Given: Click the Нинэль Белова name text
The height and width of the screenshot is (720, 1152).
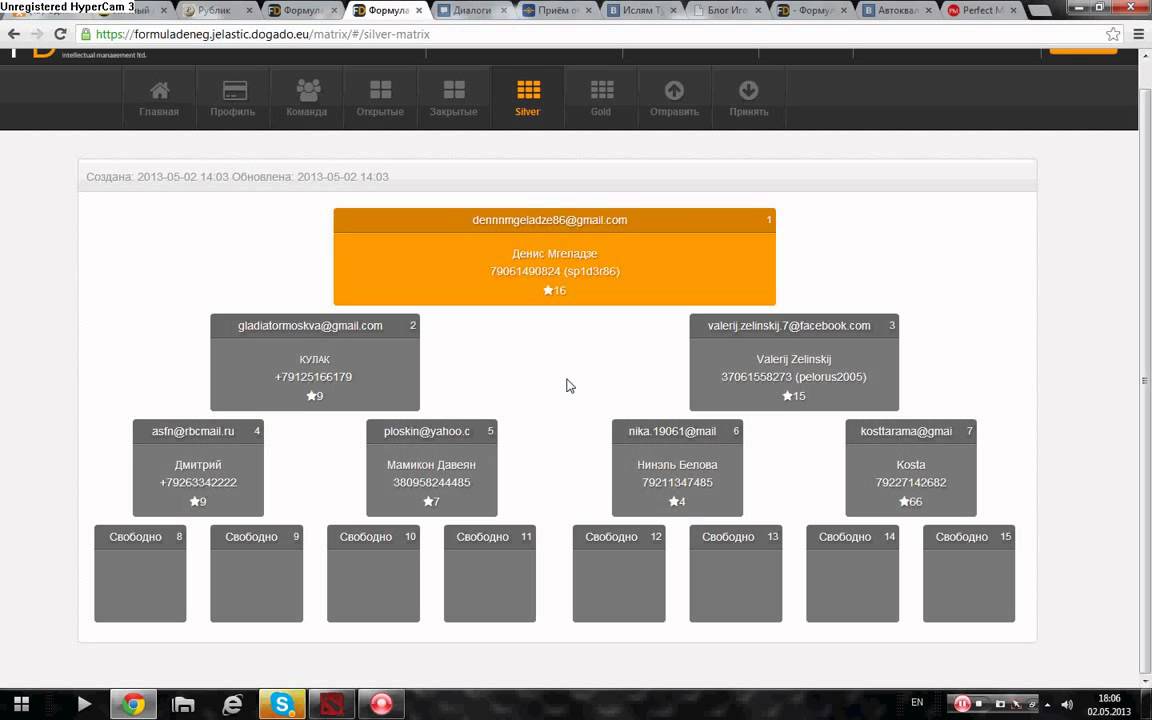Looking at the screenshot, I should coord(677,465).
